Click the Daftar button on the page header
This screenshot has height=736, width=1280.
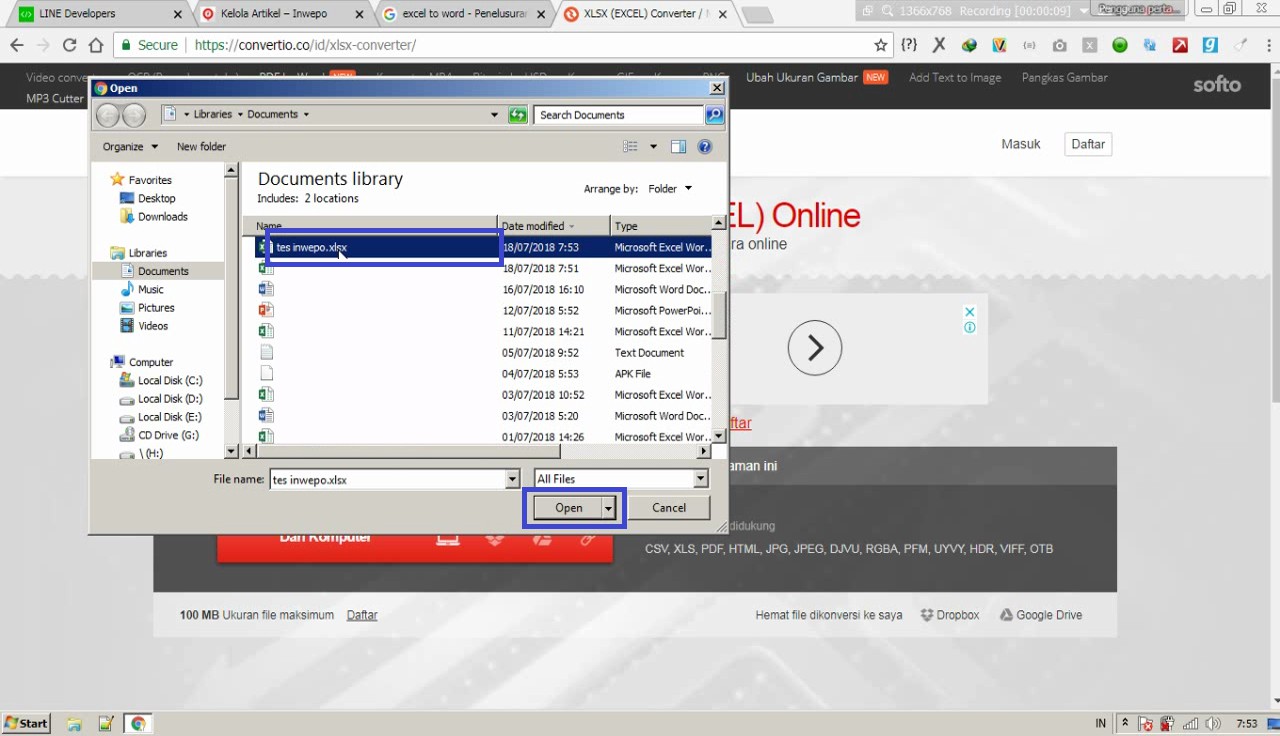point(1088,144)
